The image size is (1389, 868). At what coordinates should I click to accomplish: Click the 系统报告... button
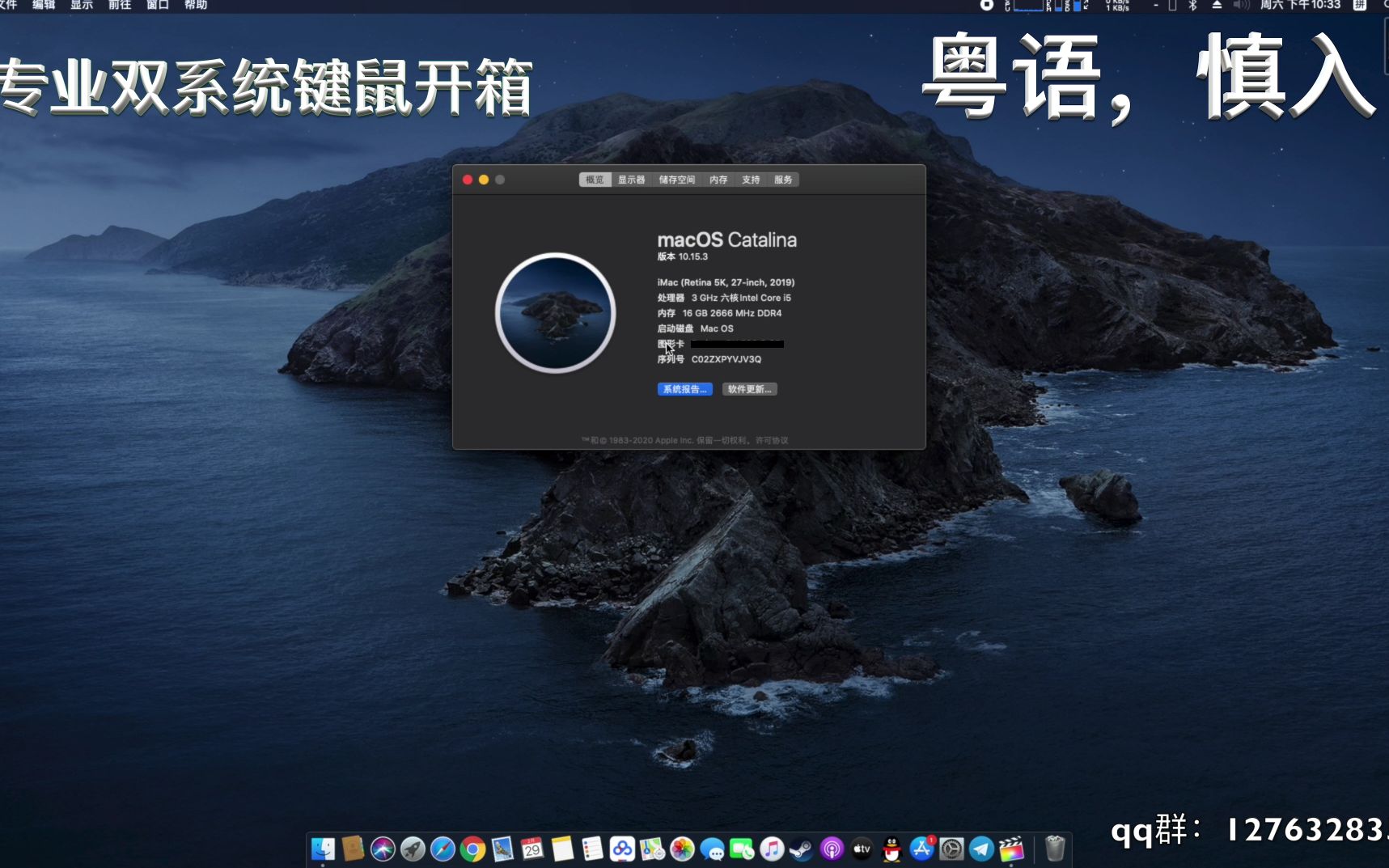tap(684, 389)
